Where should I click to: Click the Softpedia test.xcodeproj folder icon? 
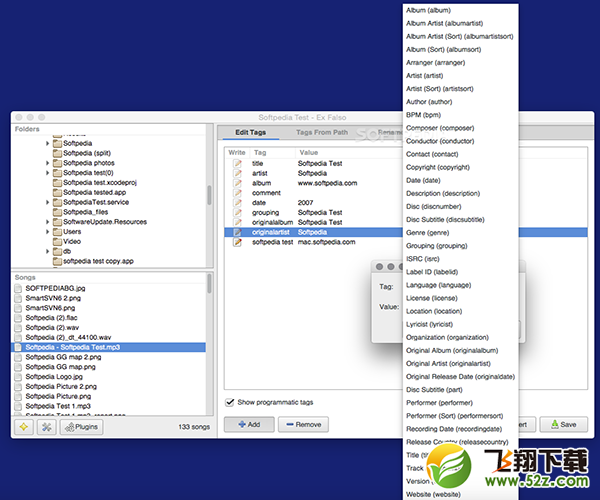[x=57, y=182]
